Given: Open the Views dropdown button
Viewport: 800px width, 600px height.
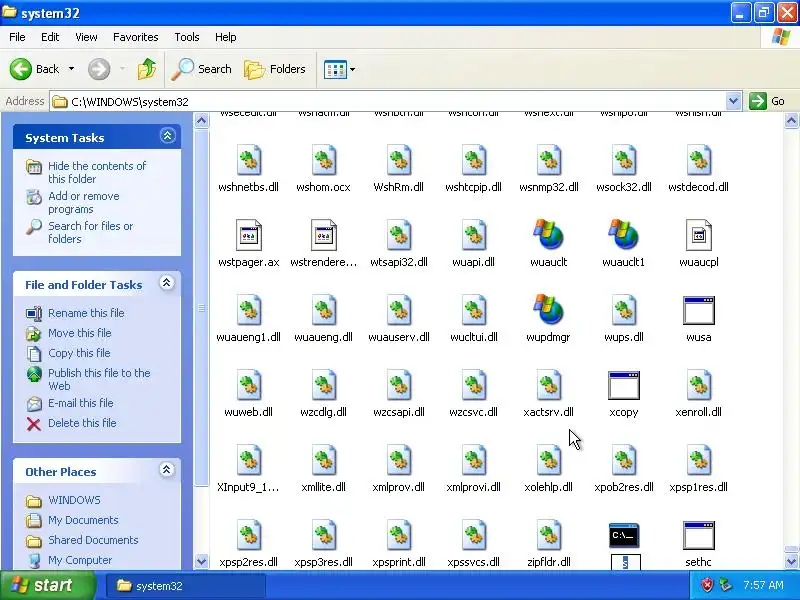Looking at the screenshot, I should point(339,69).
